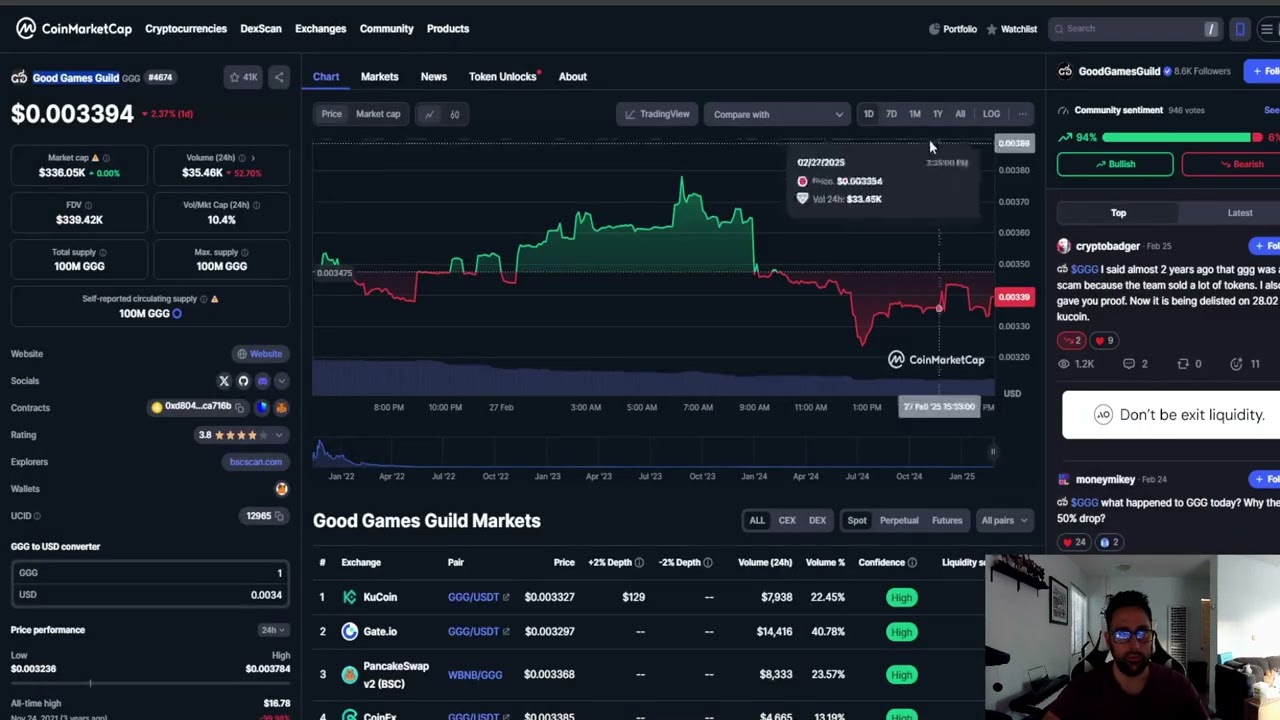The width and height of the screenshot is (1280, 720).
Task: Copy the 0xd804 contract address
Action: point(240,407)
